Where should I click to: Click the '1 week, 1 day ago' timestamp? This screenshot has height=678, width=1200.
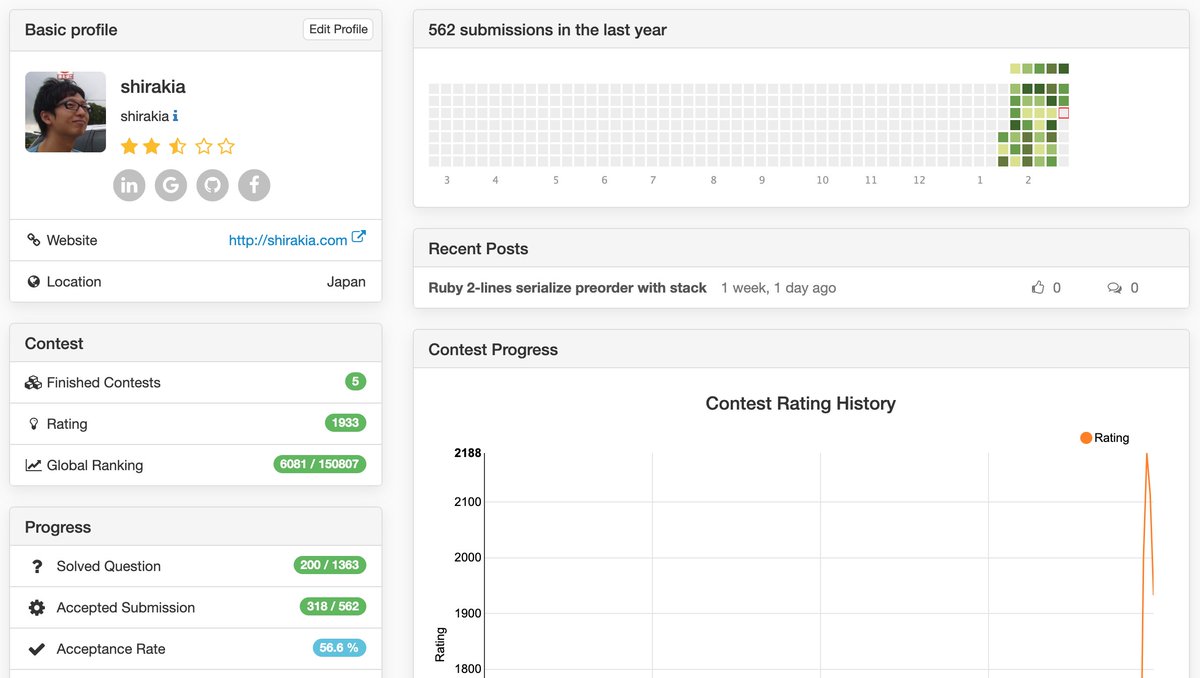pyautogui.click(x=778, y=288)
